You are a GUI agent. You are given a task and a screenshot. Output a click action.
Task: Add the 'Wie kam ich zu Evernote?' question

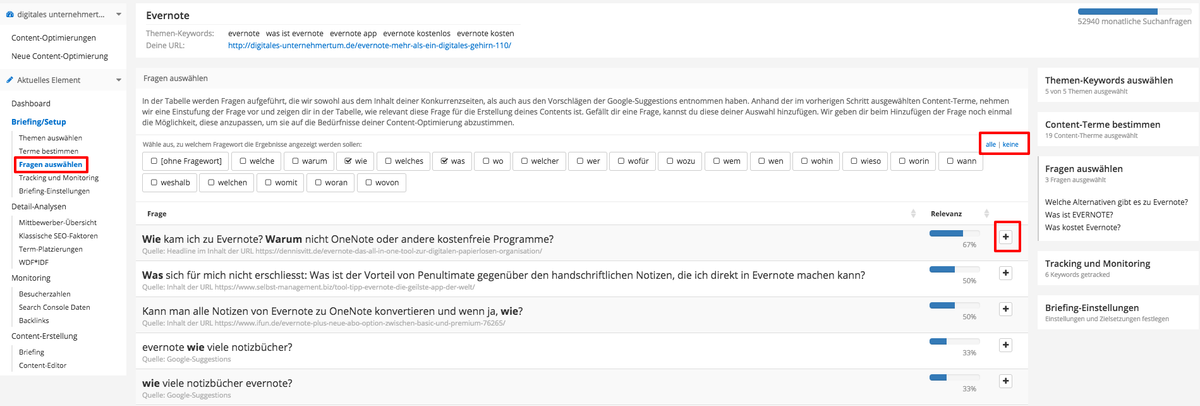pos(1005,237)
